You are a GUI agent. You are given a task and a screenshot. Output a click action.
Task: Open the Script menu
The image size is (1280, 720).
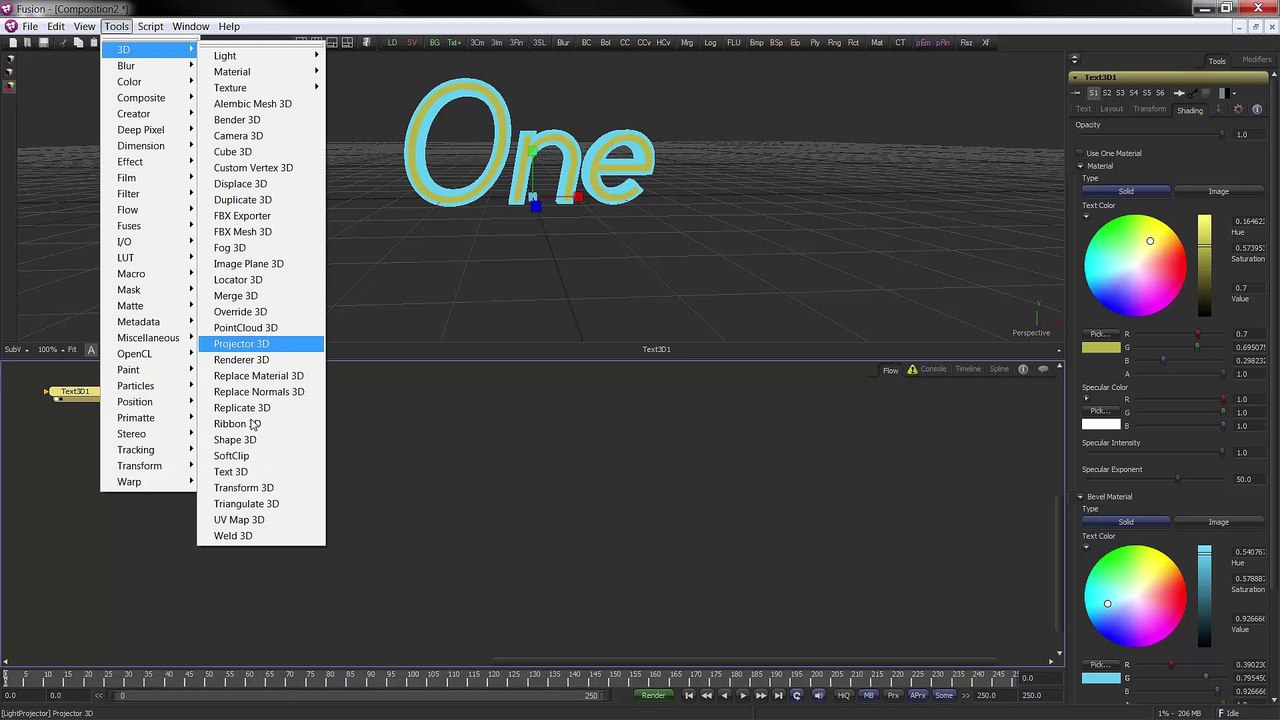pos(150,26)
